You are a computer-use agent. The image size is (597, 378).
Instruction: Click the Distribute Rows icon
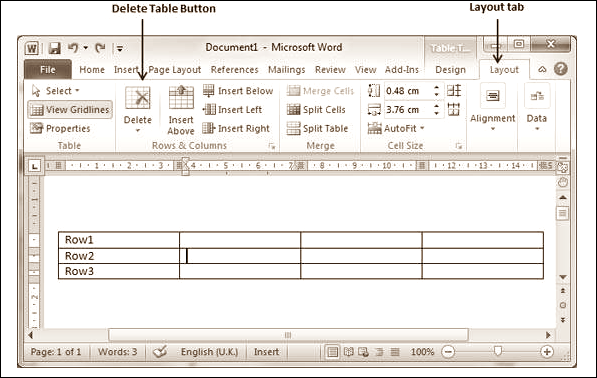pos(454,91)
